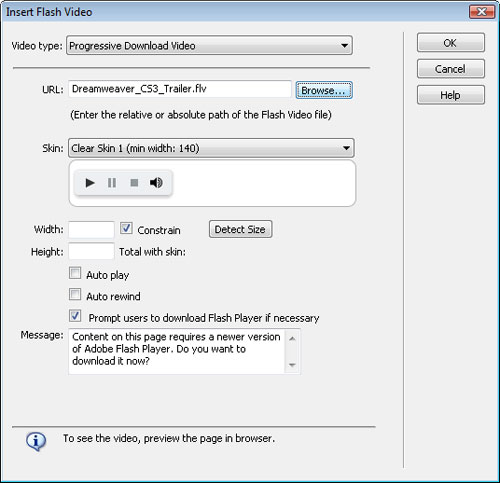Image resolution: width=500 pixels, height=483 pixels.
Task: Open Help for Insert Flash Video
Action: tap(451, 95)
